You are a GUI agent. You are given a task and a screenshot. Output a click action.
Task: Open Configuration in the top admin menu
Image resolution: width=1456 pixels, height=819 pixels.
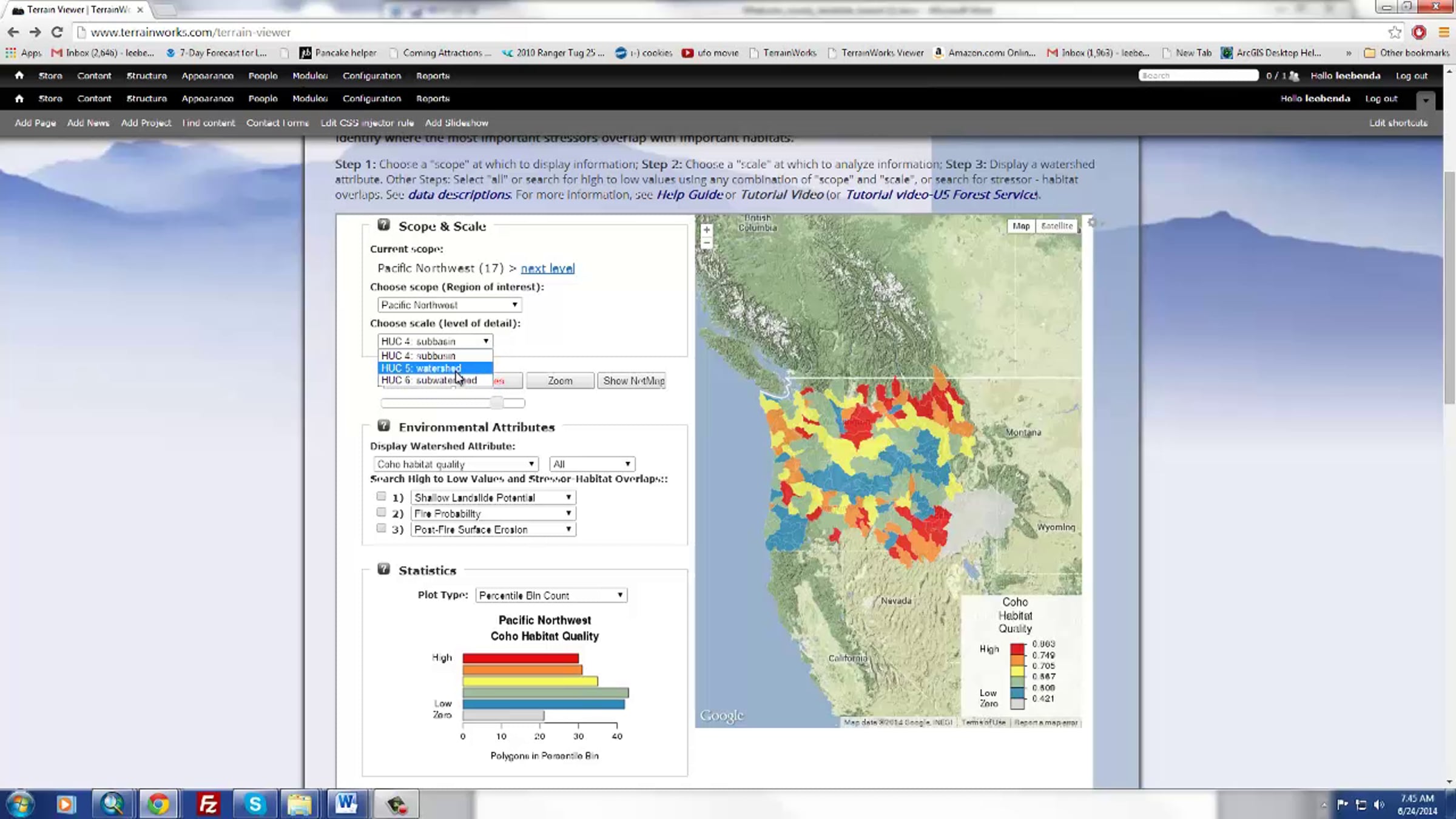click(x=372, y=76)
